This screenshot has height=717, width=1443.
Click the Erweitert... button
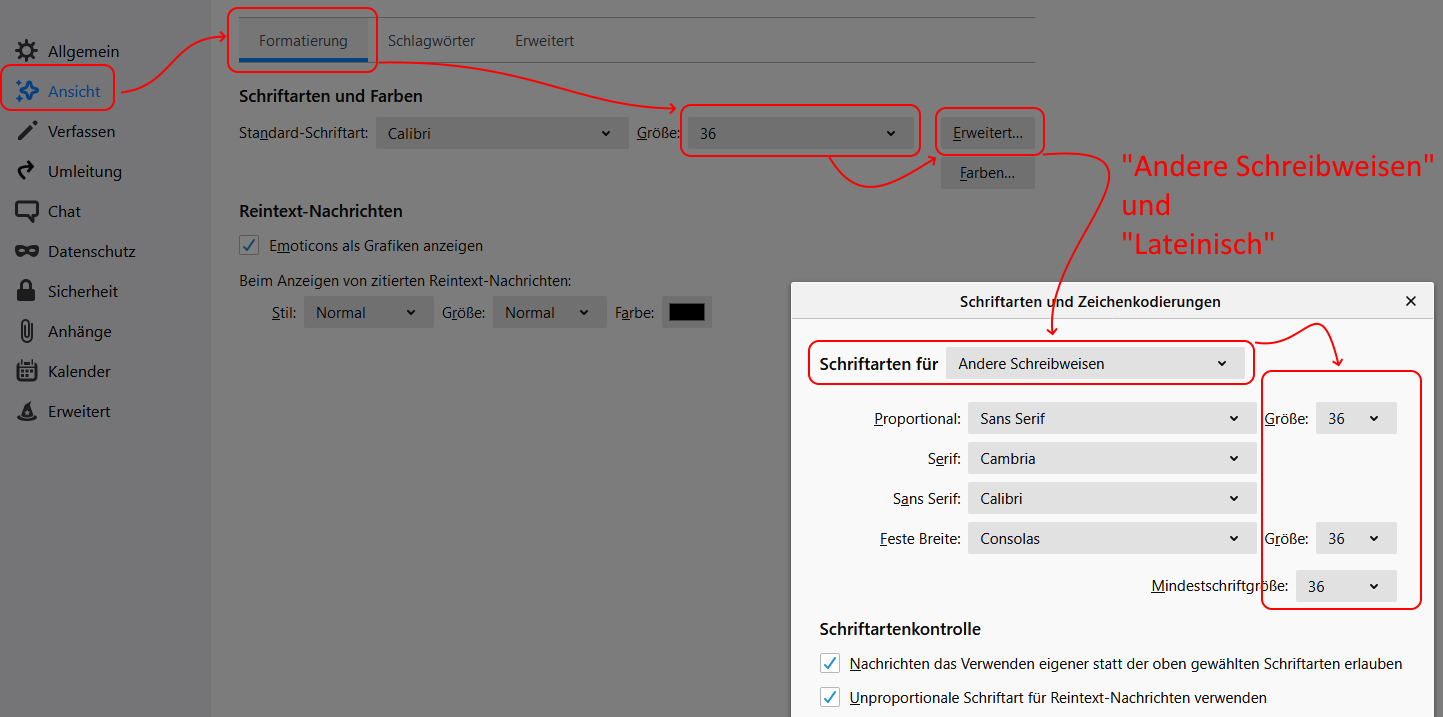988,133
